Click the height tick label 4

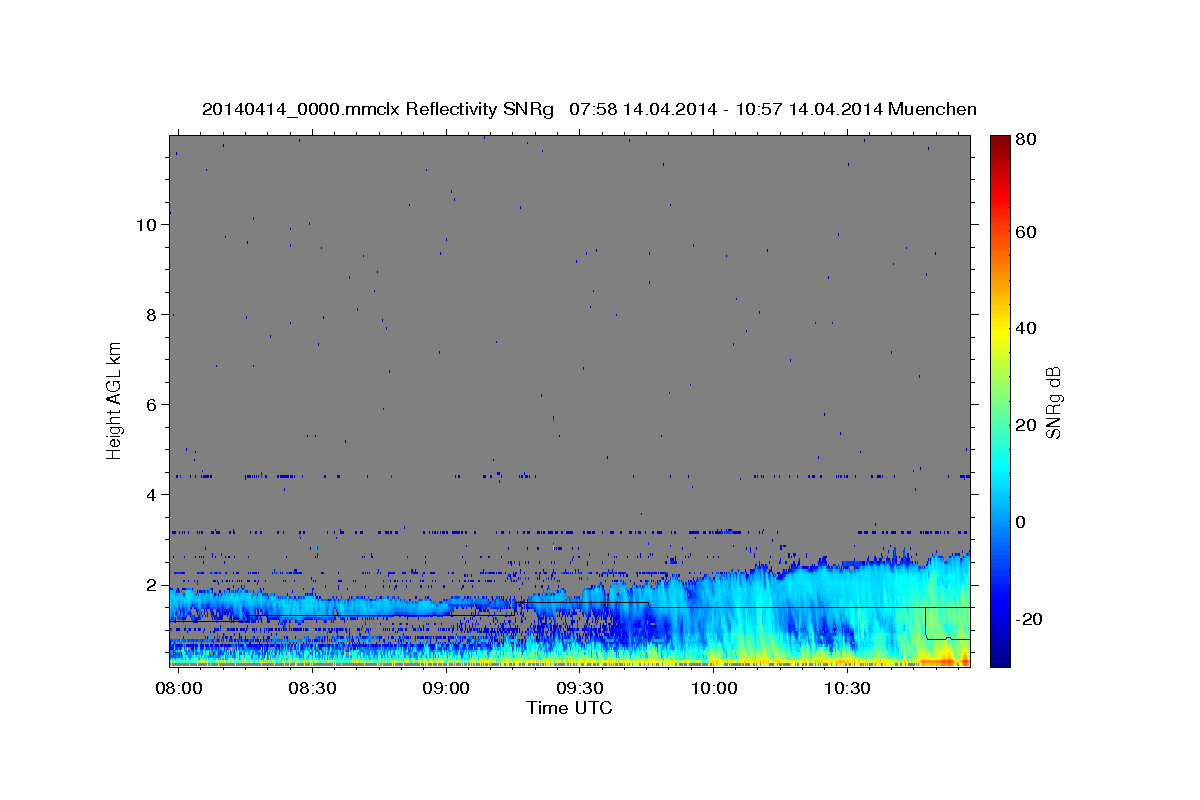(152, 495)
